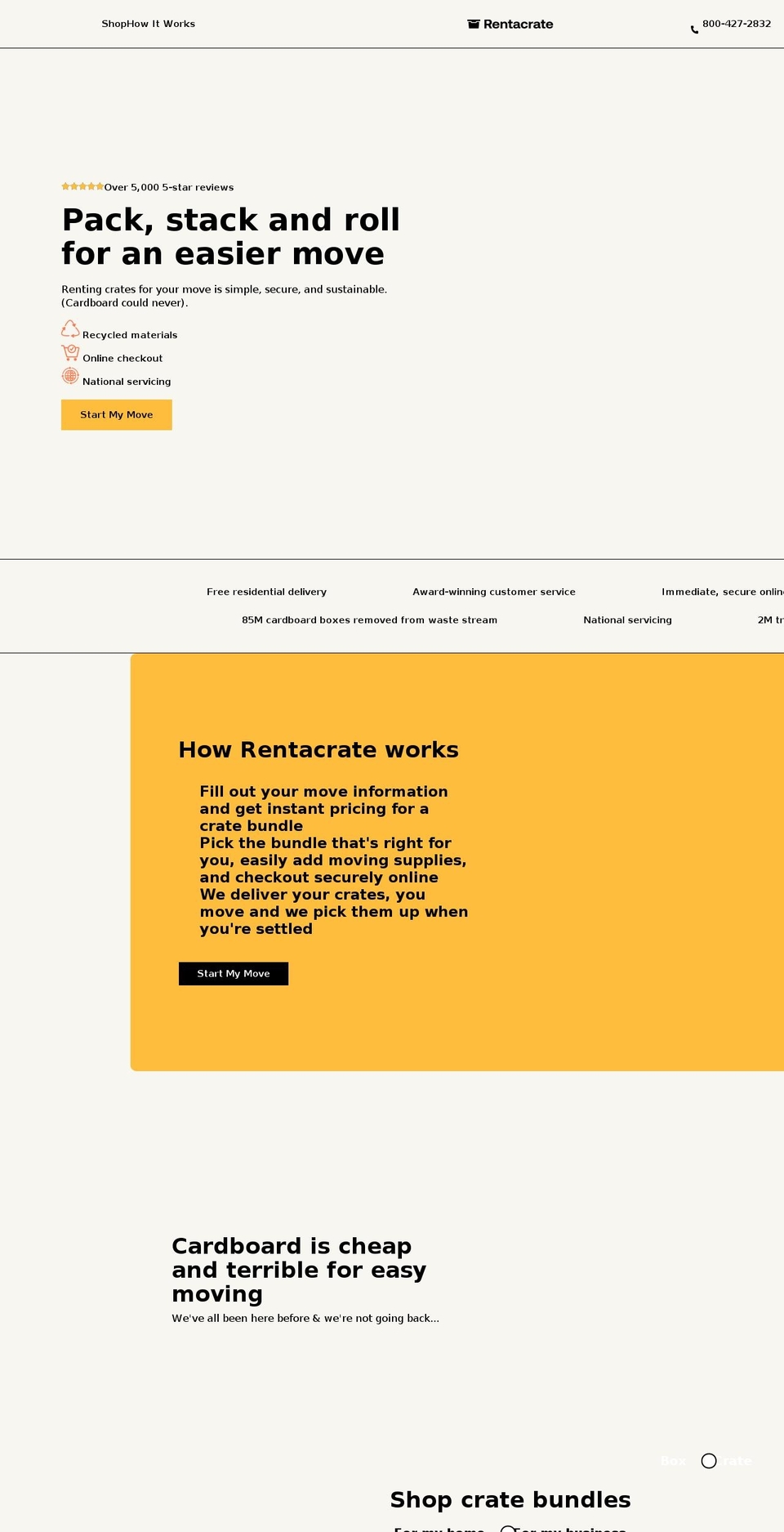The height and width of the screenshot is (1532, 784).
Task: Click the online checkout cart icon
Action: point(70,353)
